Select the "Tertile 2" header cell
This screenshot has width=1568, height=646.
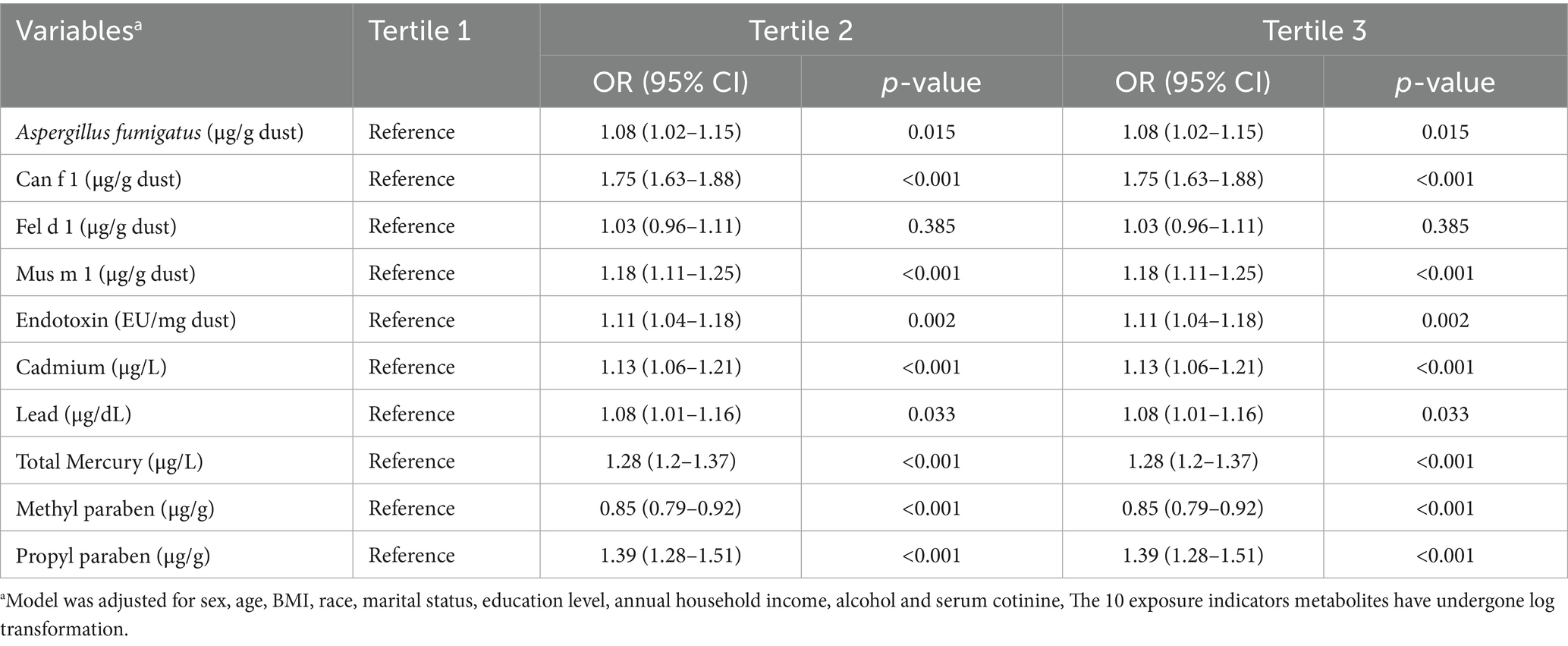(x=800, y=30)
